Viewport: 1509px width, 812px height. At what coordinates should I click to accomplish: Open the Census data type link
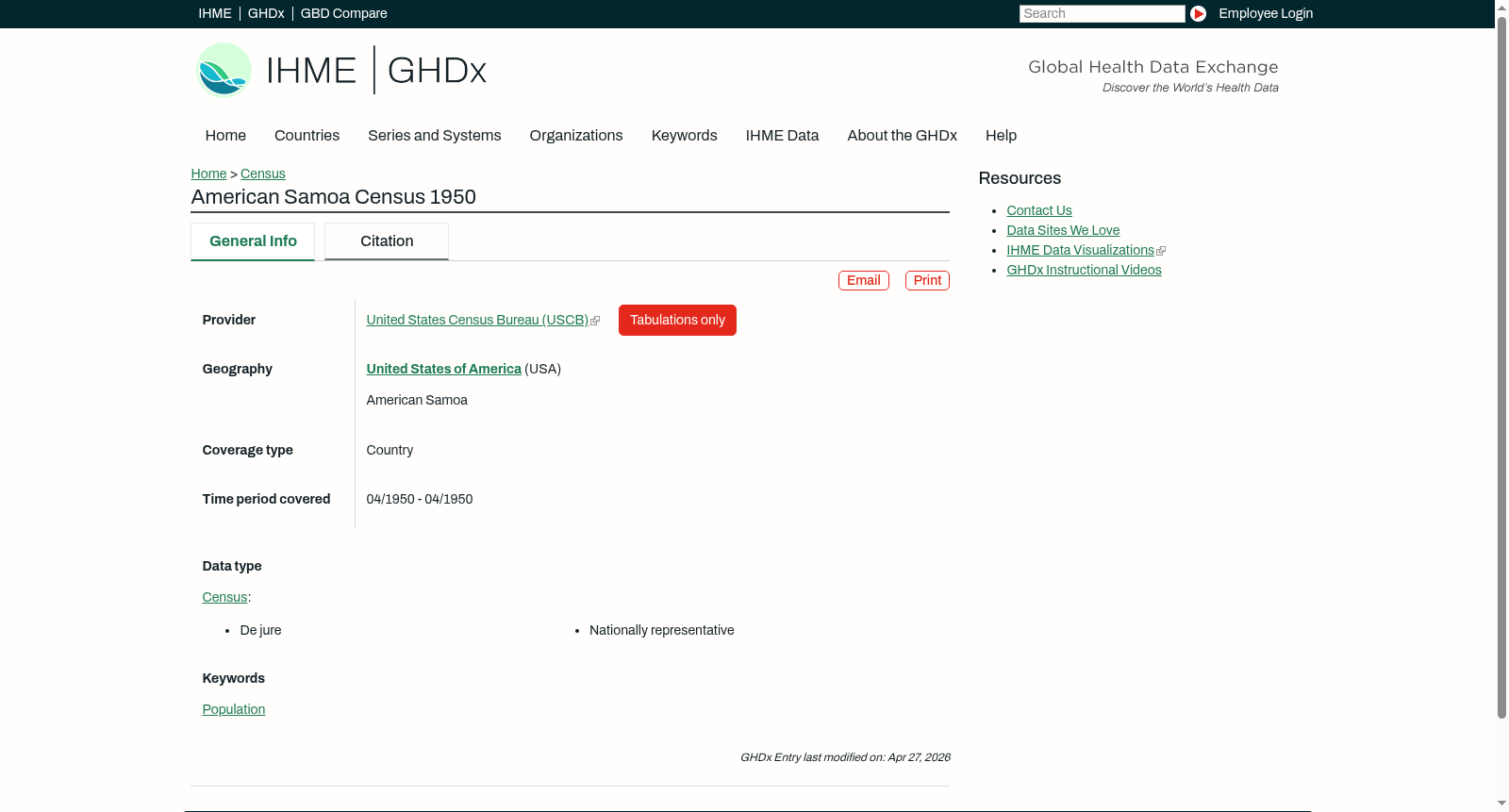(224, 597)
